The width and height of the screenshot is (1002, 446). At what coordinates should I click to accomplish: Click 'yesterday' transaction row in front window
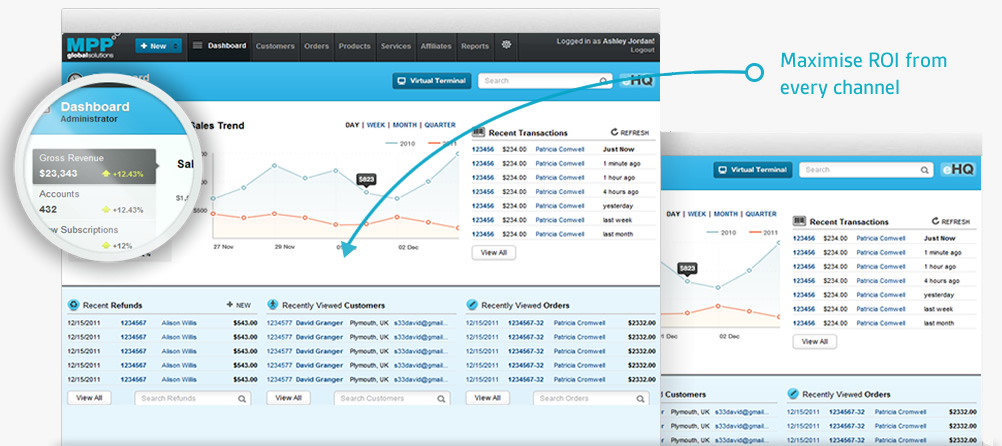[564, 206]
